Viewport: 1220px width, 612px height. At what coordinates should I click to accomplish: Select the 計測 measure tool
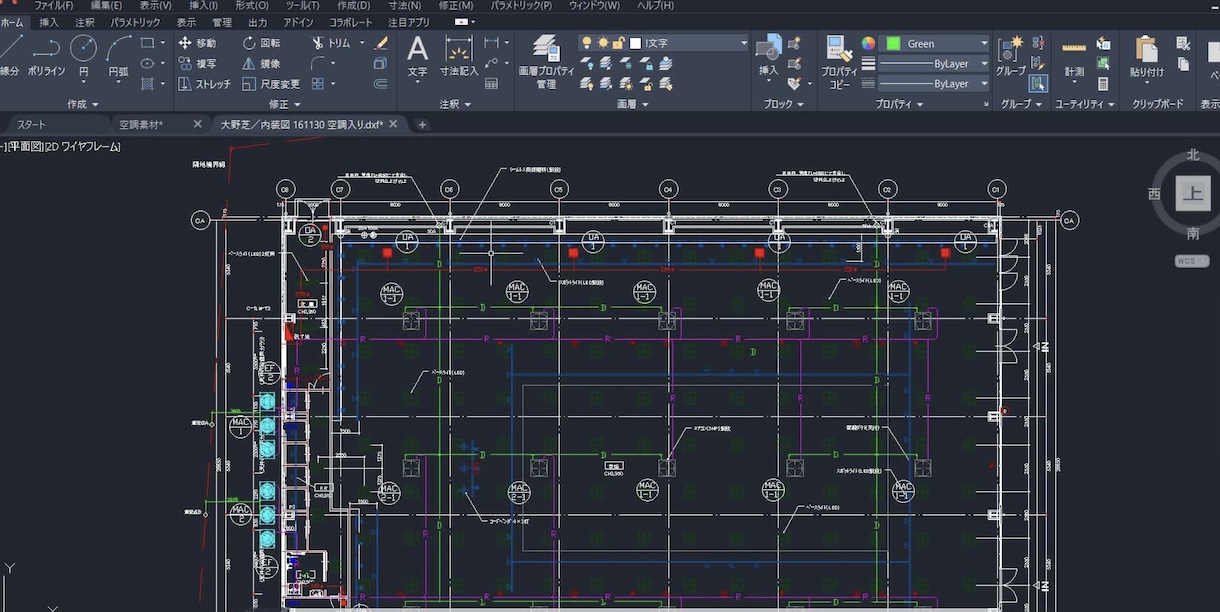1074,59
